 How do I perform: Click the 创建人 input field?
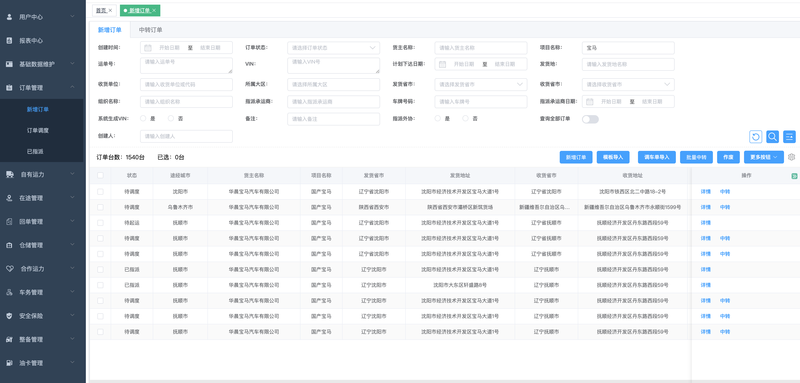(186, 136)
